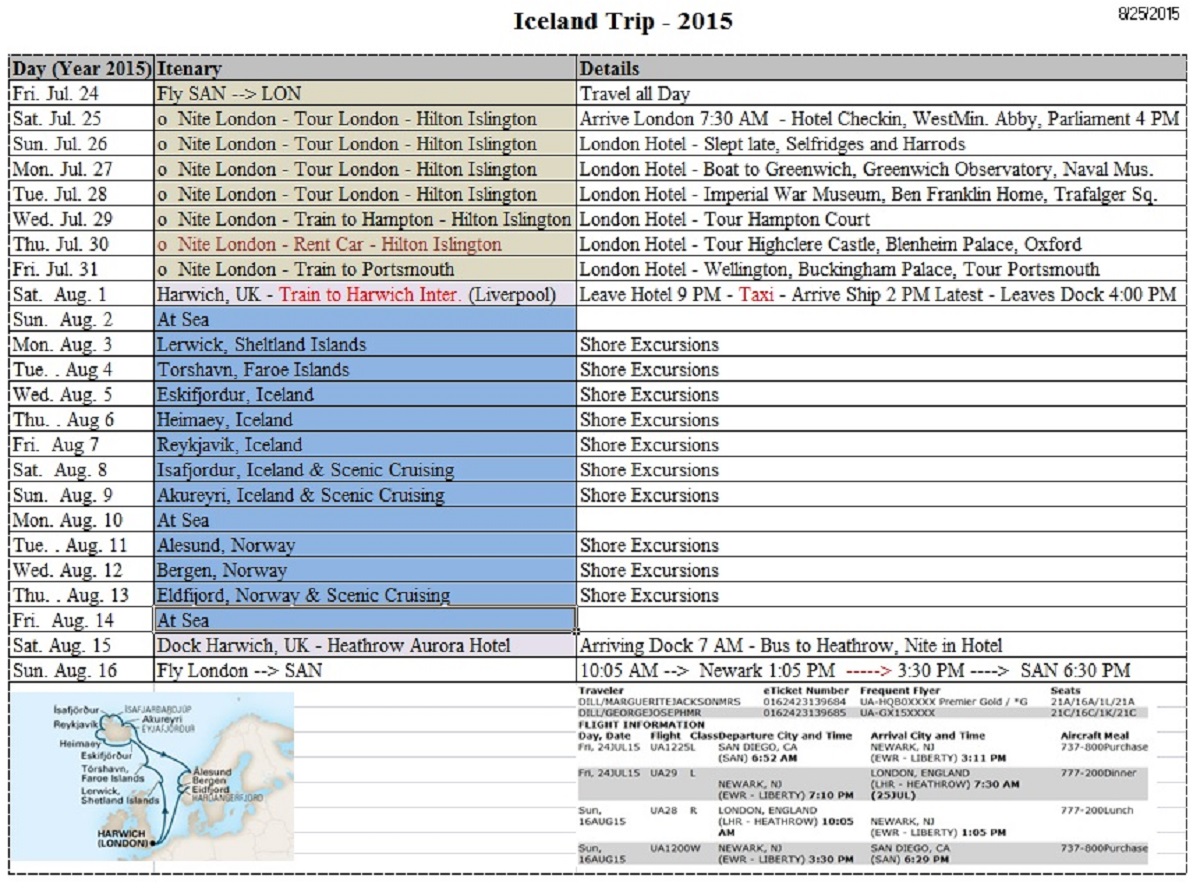The height and width of the screenshot is (893, 1200).
Task: Select the Itenary column header cell
Action: click(x=365, y=69)
